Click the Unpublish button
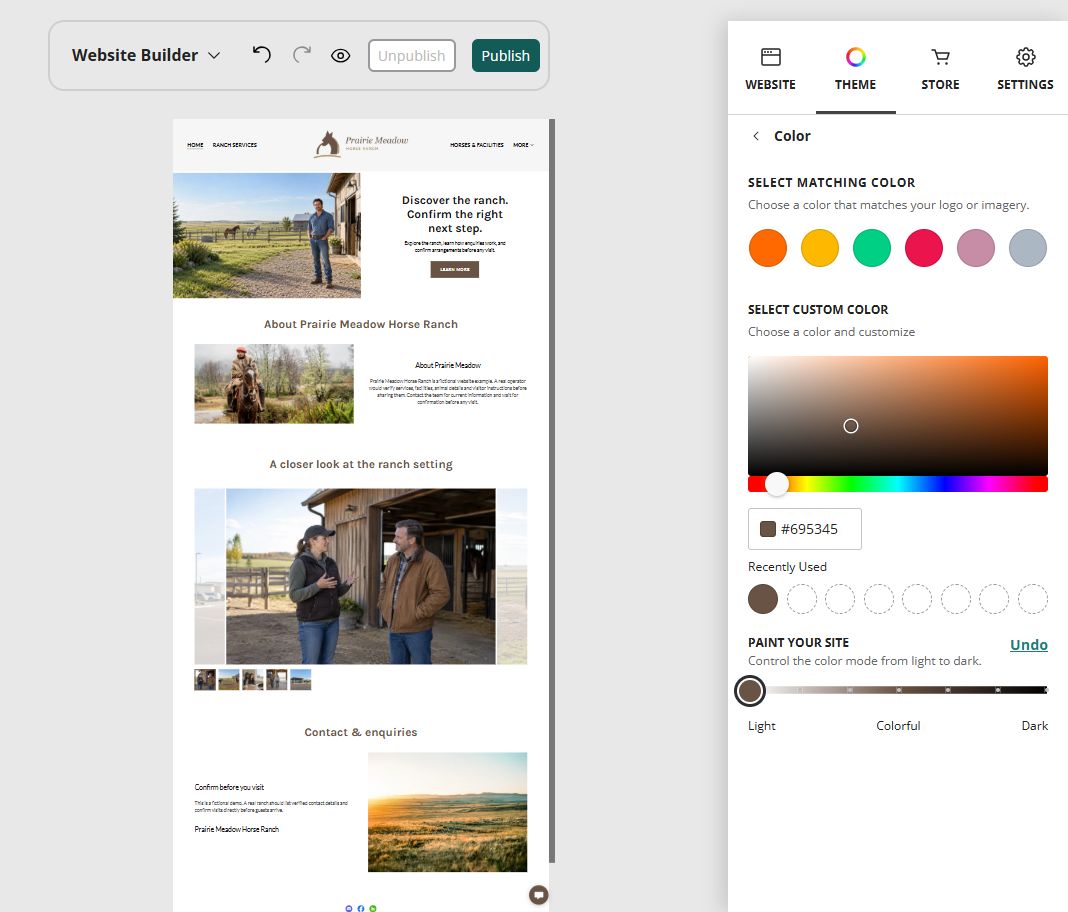Viewport: 1068px width, 912px height. tap(411, 56)
